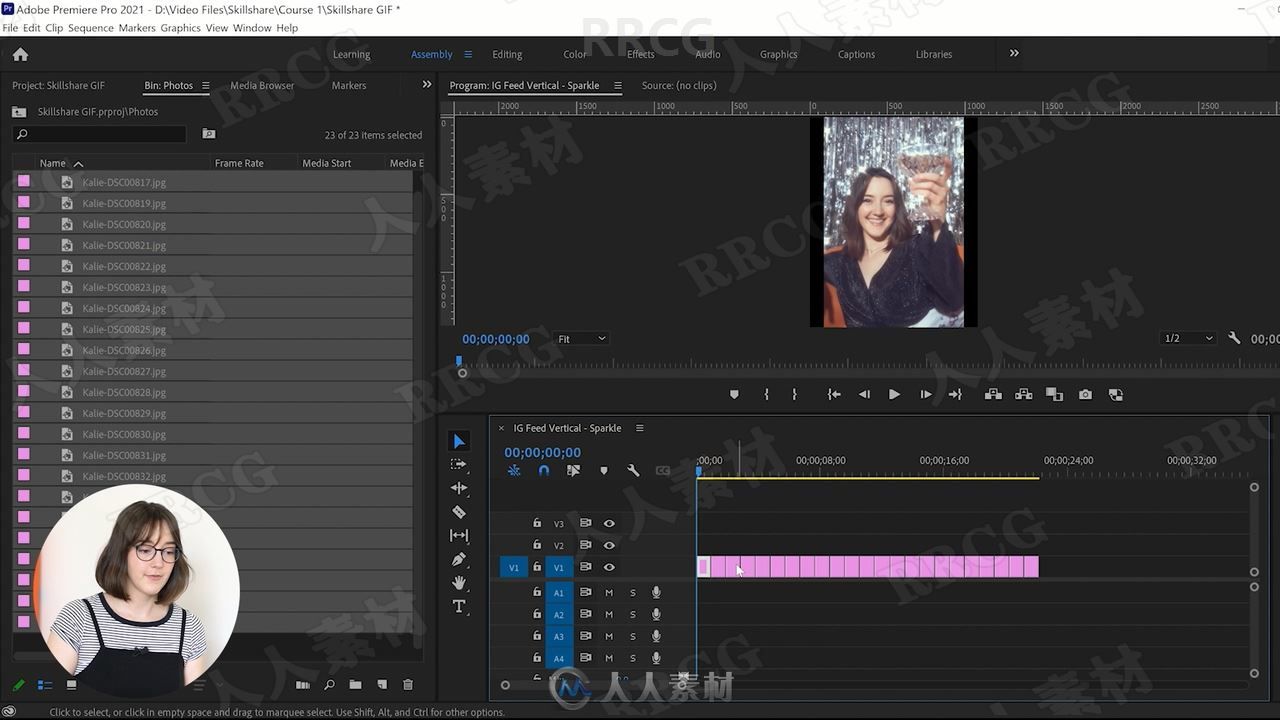
Task: Toggle lock on track V3
Action: tap(537, 523)
